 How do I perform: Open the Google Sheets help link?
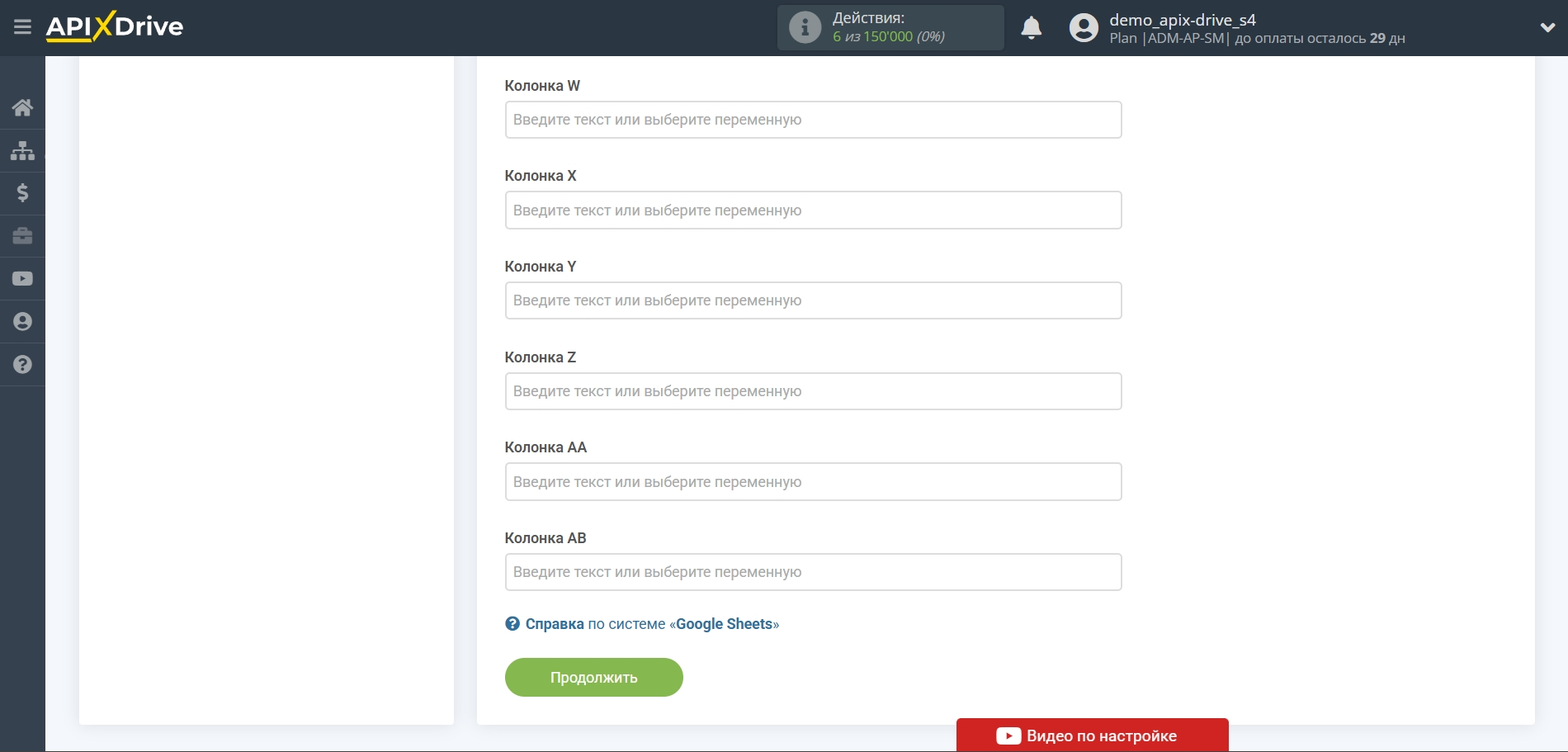725,624
